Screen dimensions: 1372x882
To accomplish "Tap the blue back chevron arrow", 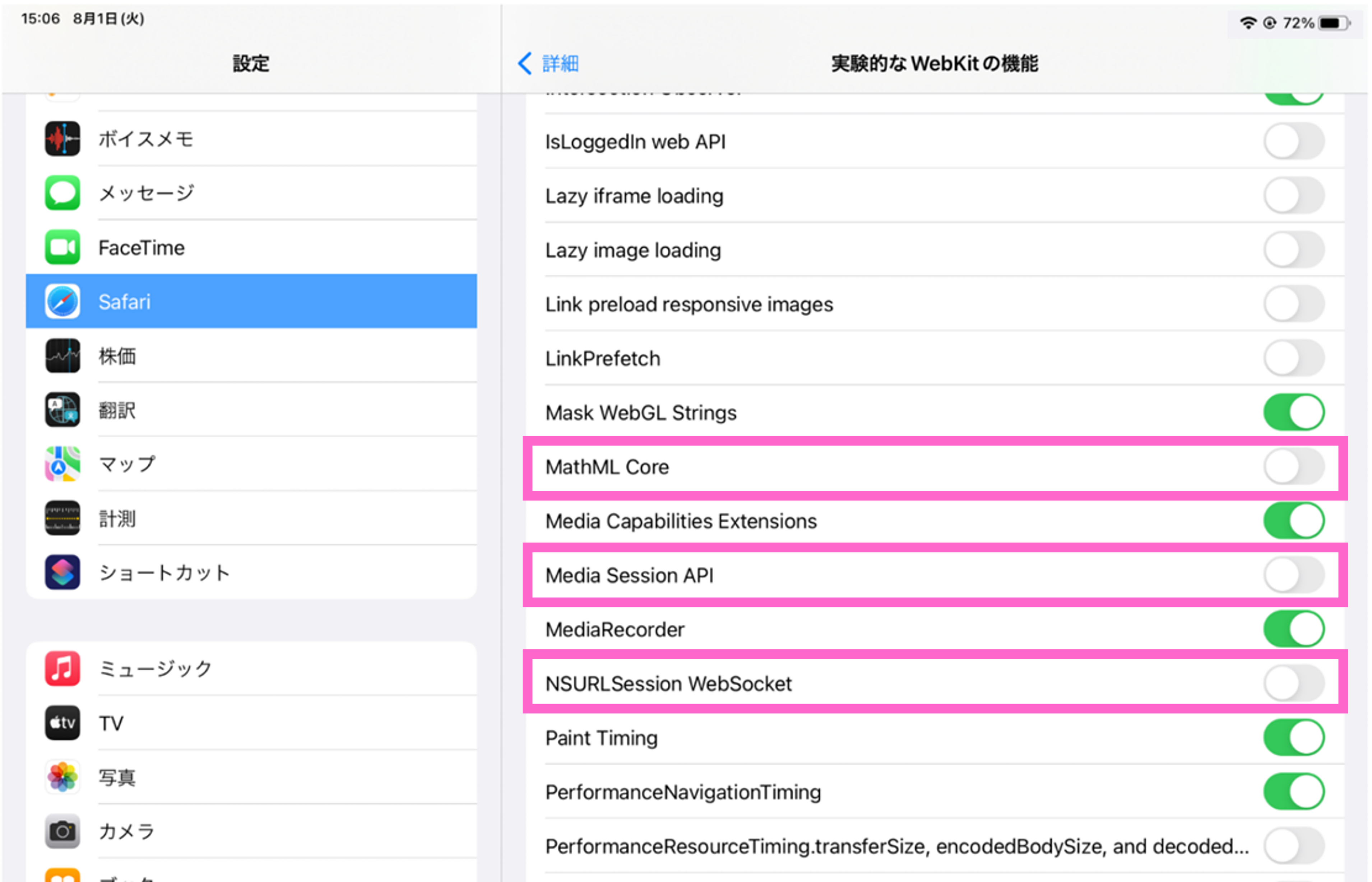I will 525,63.
